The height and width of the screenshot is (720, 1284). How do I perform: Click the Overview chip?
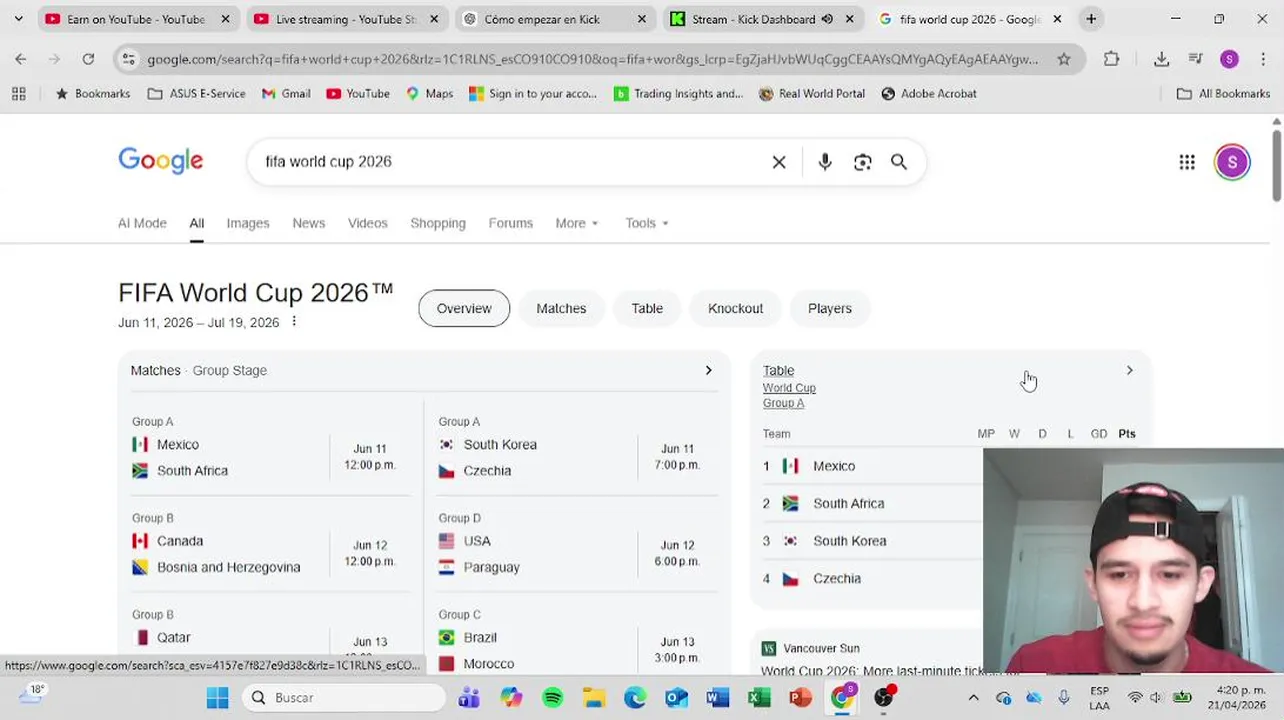[464, 308]
